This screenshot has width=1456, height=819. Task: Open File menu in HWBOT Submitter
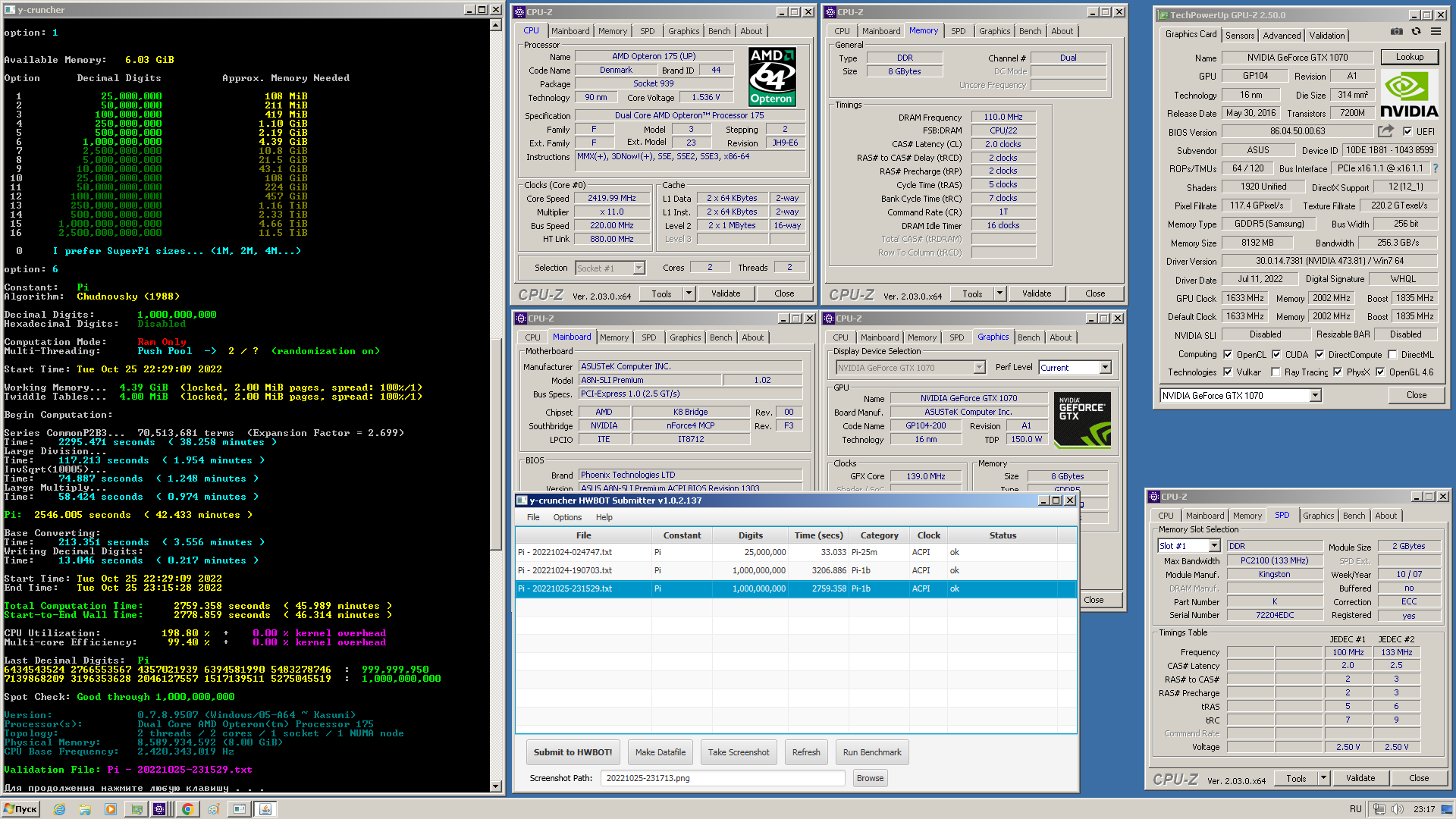[x=533, y=517]
